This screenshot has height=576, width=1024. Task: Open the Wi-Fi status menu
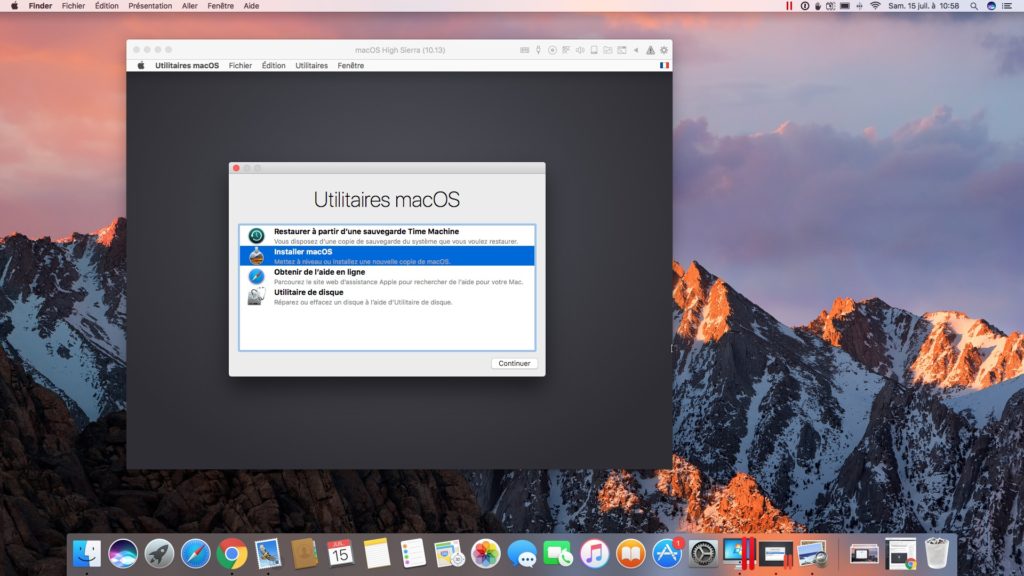[875, 6]
